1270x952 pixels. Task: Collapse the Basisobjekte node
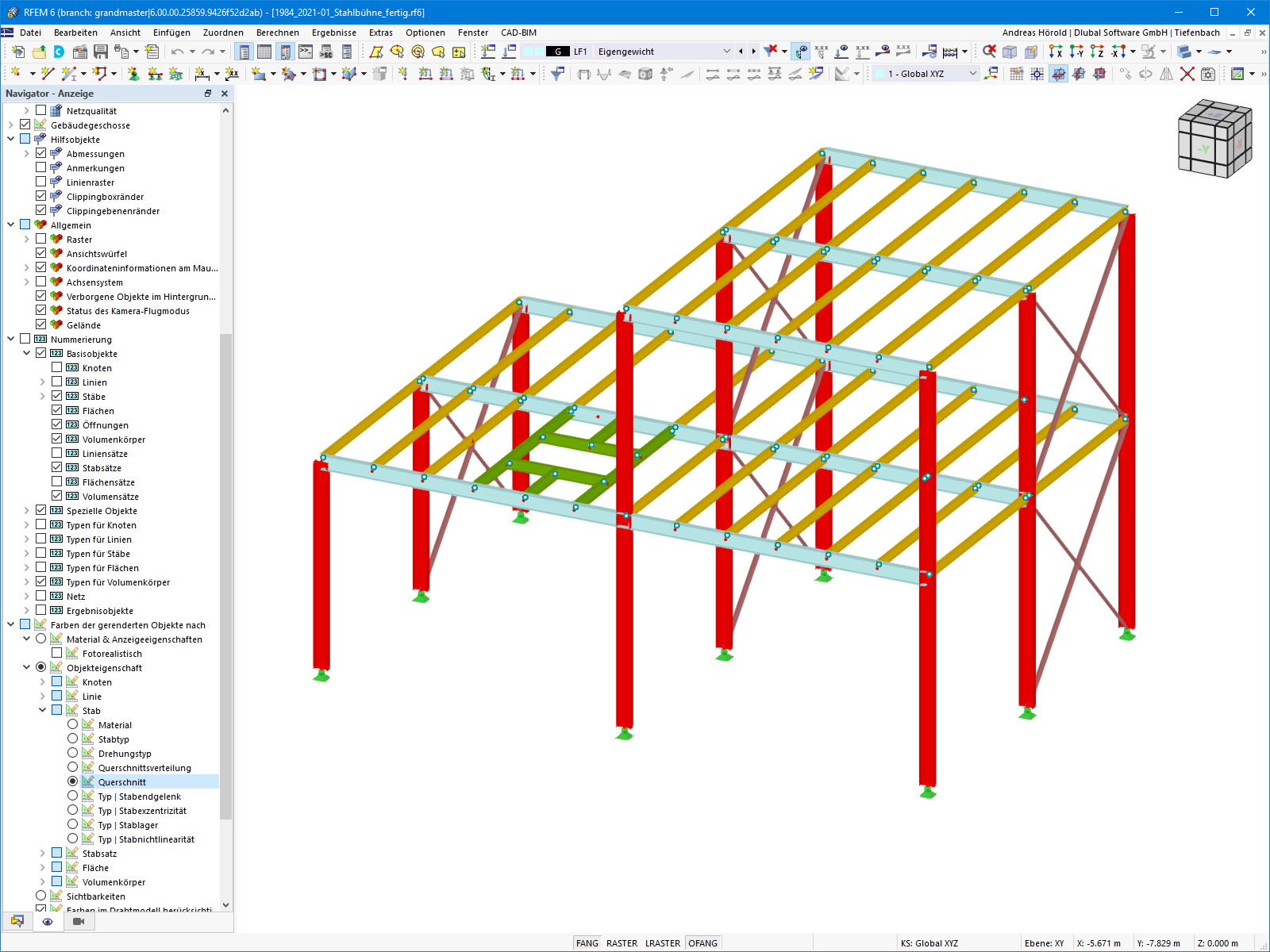click(x=27, y=353)
